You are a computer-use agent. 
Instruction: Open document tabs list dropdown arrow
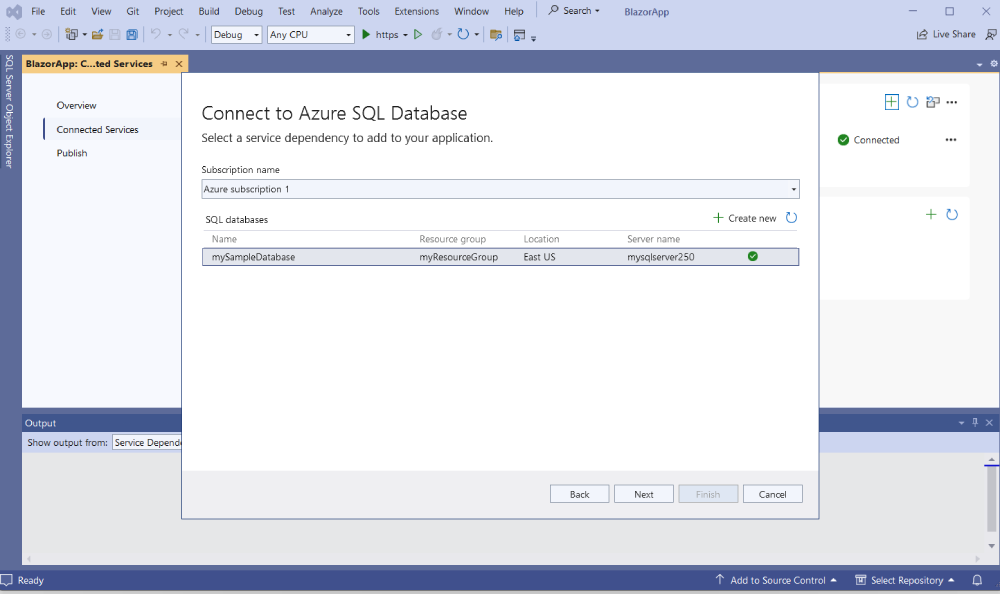pyautogui.click(x=980, y=64)
